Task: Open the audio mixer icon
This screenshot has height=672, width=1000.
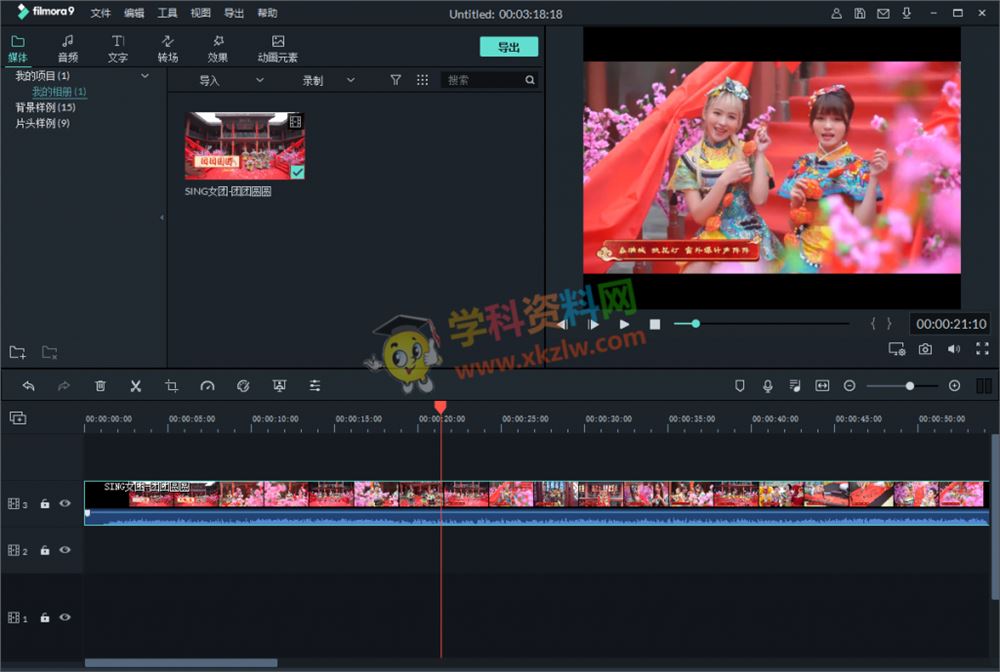Action: (x=795, y=386)
